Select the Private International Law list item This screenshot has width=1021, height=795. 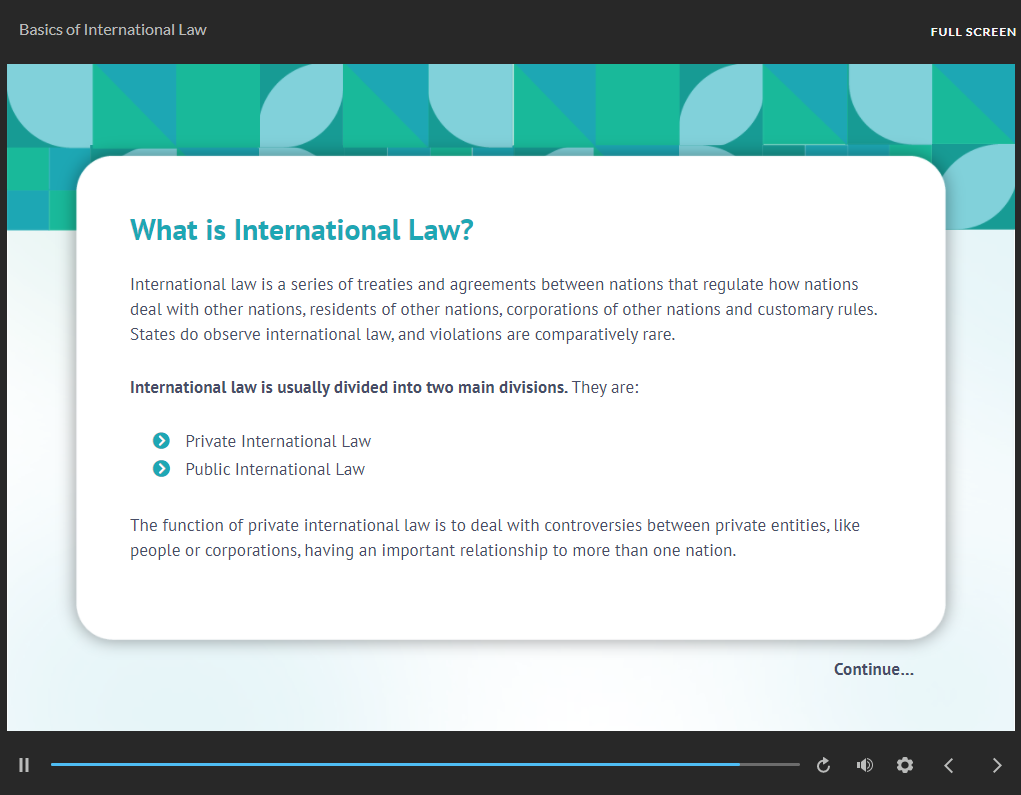tap(278, 441)
